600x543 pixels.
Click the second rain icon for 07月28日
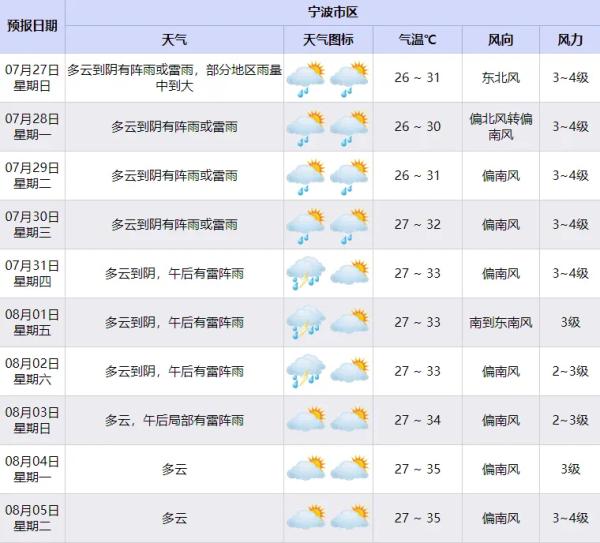[x=349, y=127]
